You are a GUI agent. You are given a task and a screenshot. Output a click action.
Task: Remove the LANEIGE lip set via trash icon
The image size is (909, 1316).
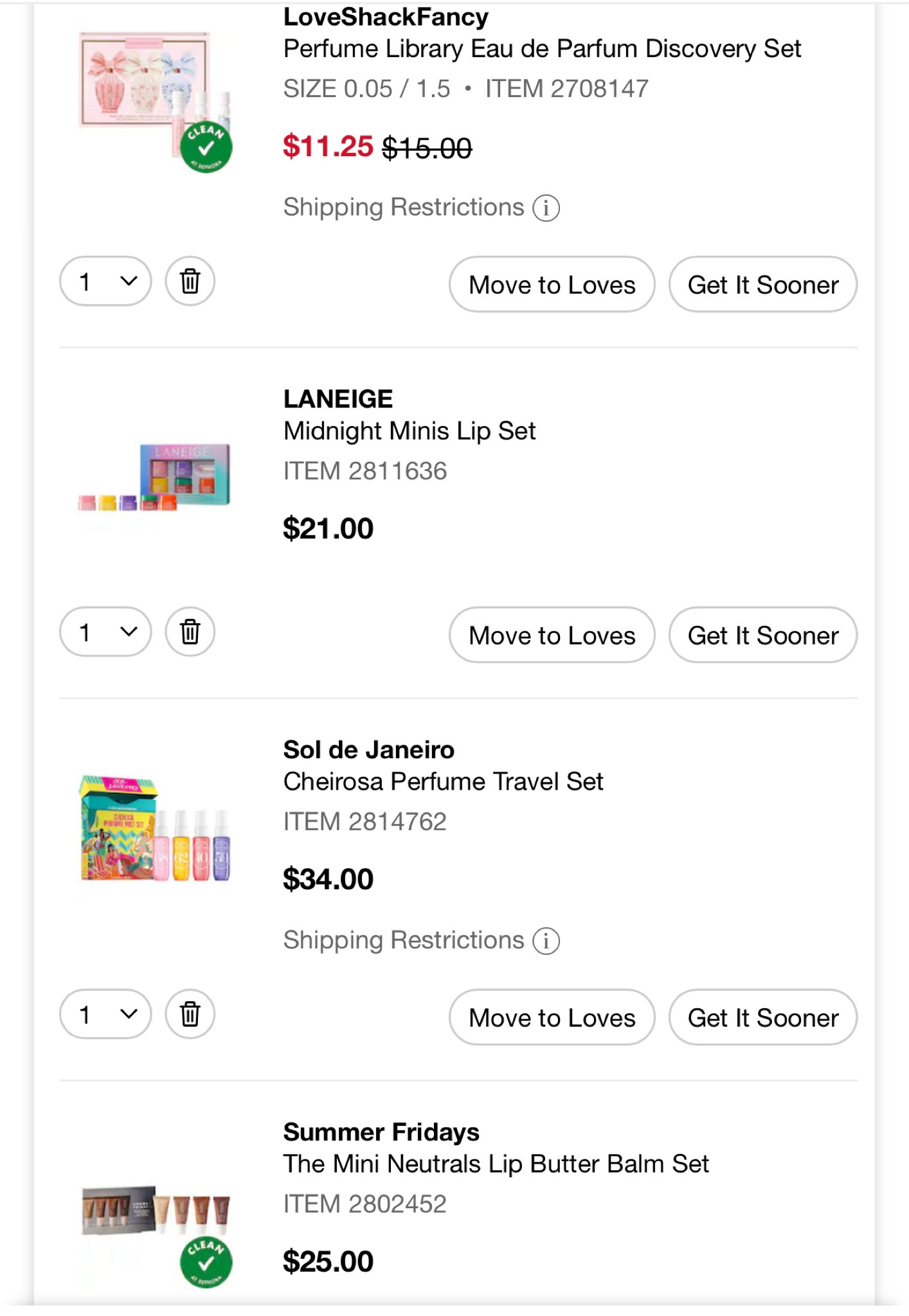(x=188, y=632)
